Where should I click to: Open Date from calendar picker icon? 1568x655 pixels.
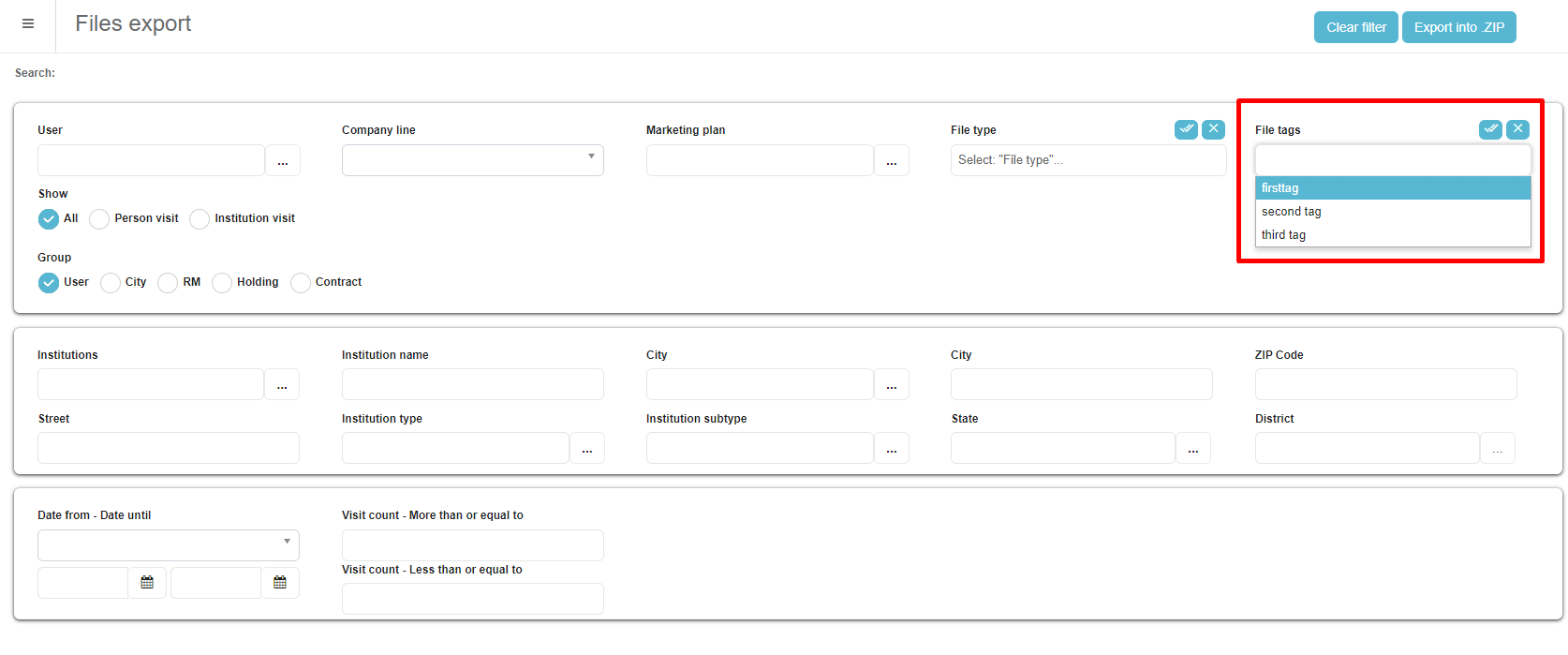pos(147,583)
